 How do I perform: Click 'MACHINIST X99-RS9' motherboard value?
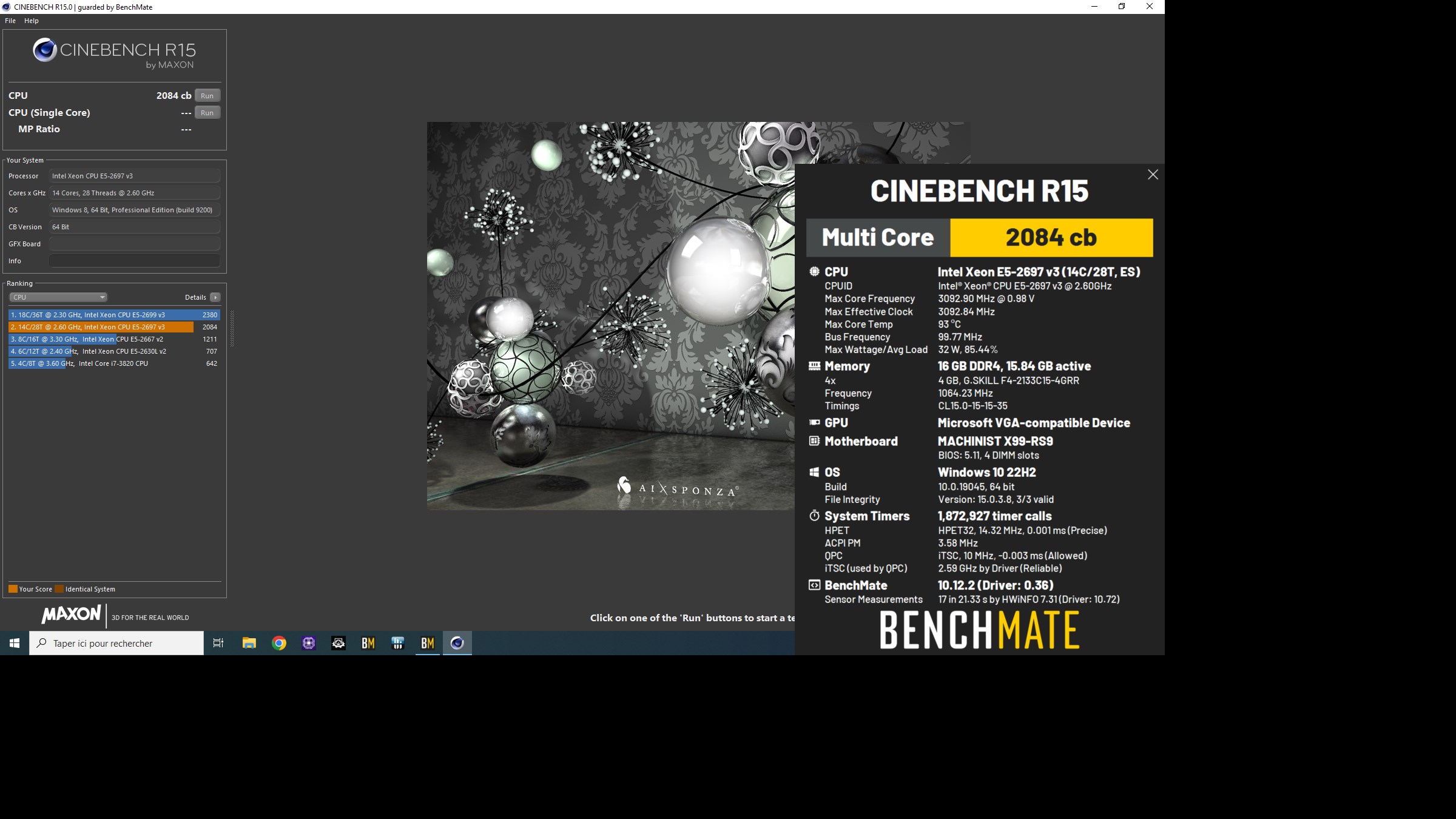click(x=995, y=441)
